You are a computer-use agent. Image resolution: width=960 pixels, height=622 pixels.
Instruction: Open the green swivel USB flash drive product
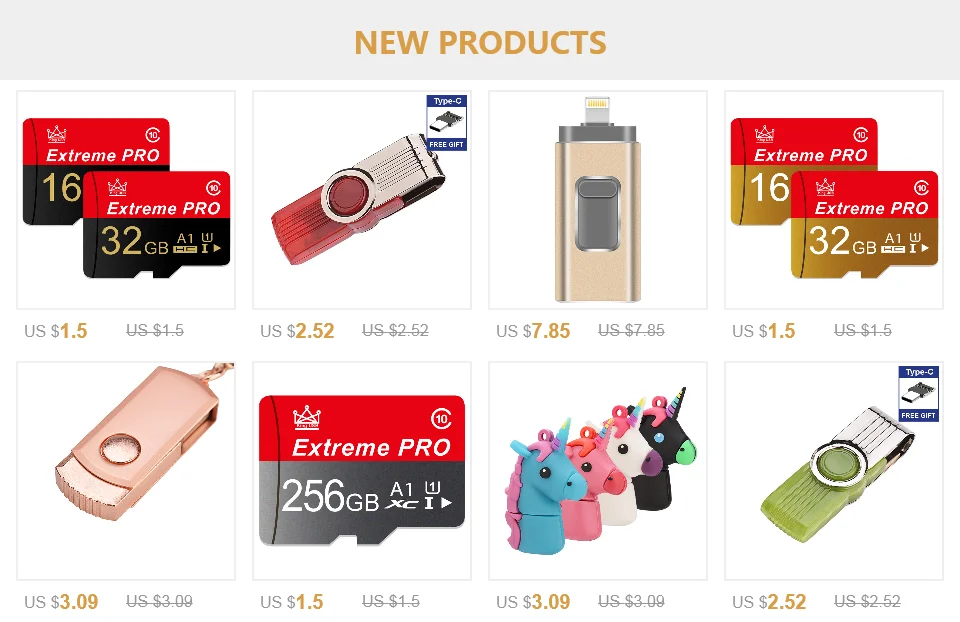click(x=834, y=471)
